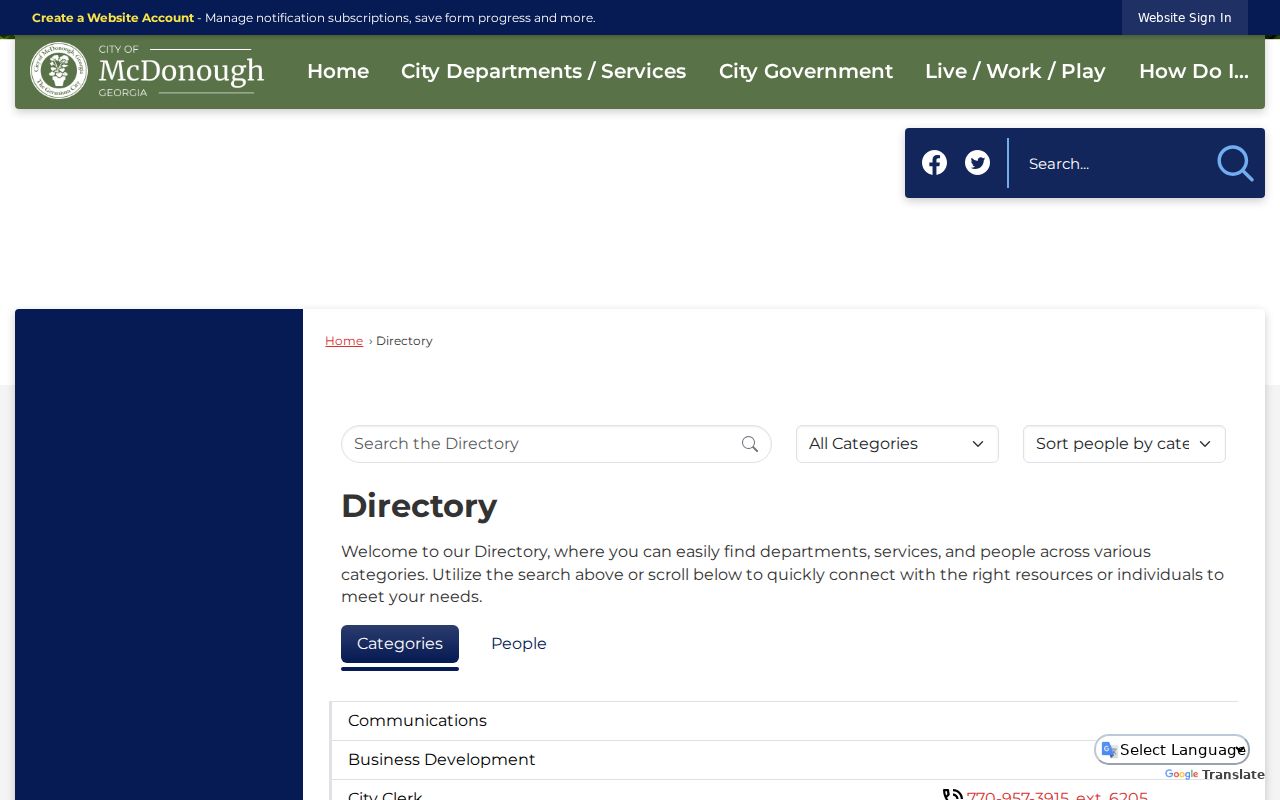Open the Select Language dropdown
The image size is (1280, 800).
1172,750
